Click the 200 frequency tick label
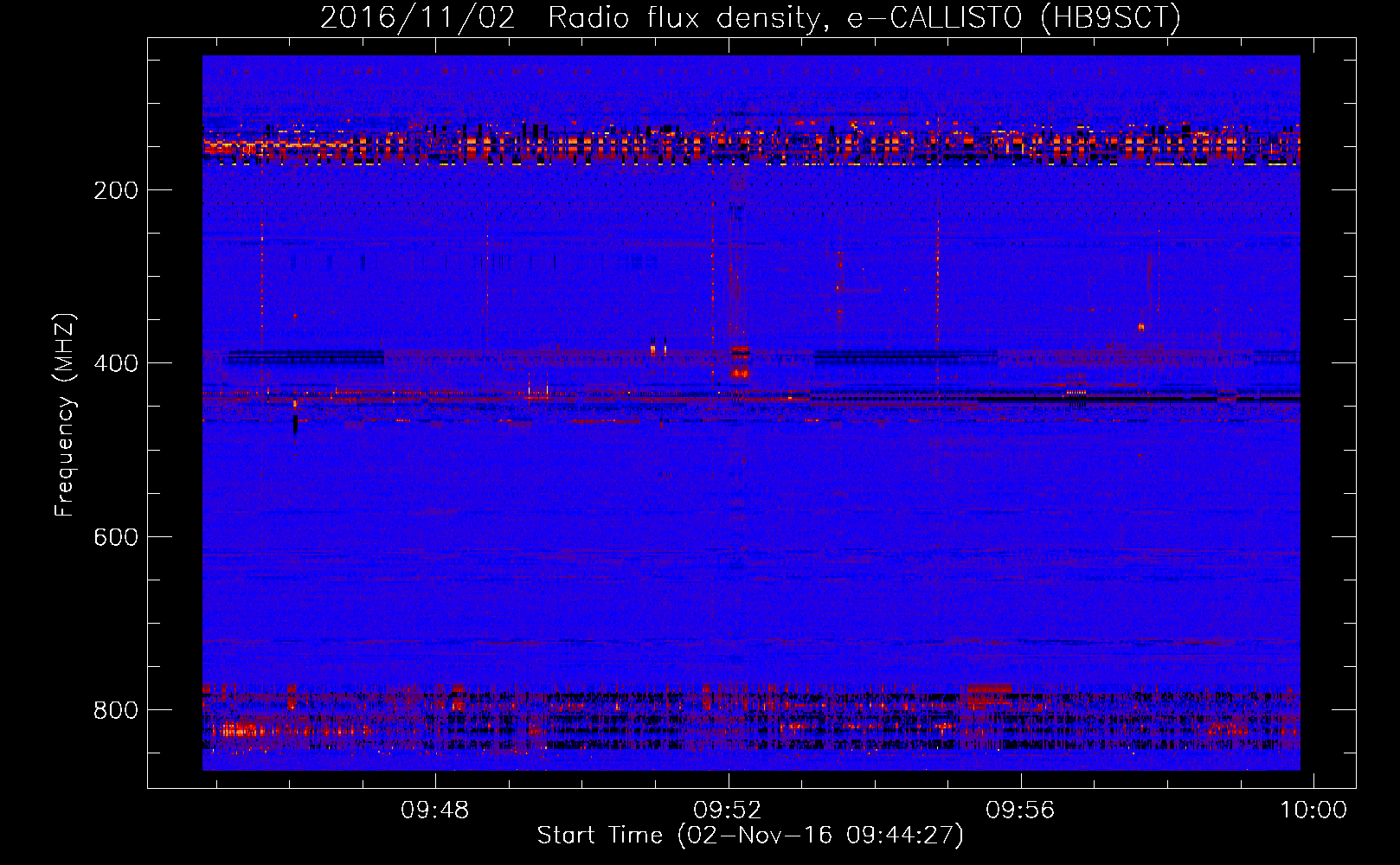 [x=116, y=190]
